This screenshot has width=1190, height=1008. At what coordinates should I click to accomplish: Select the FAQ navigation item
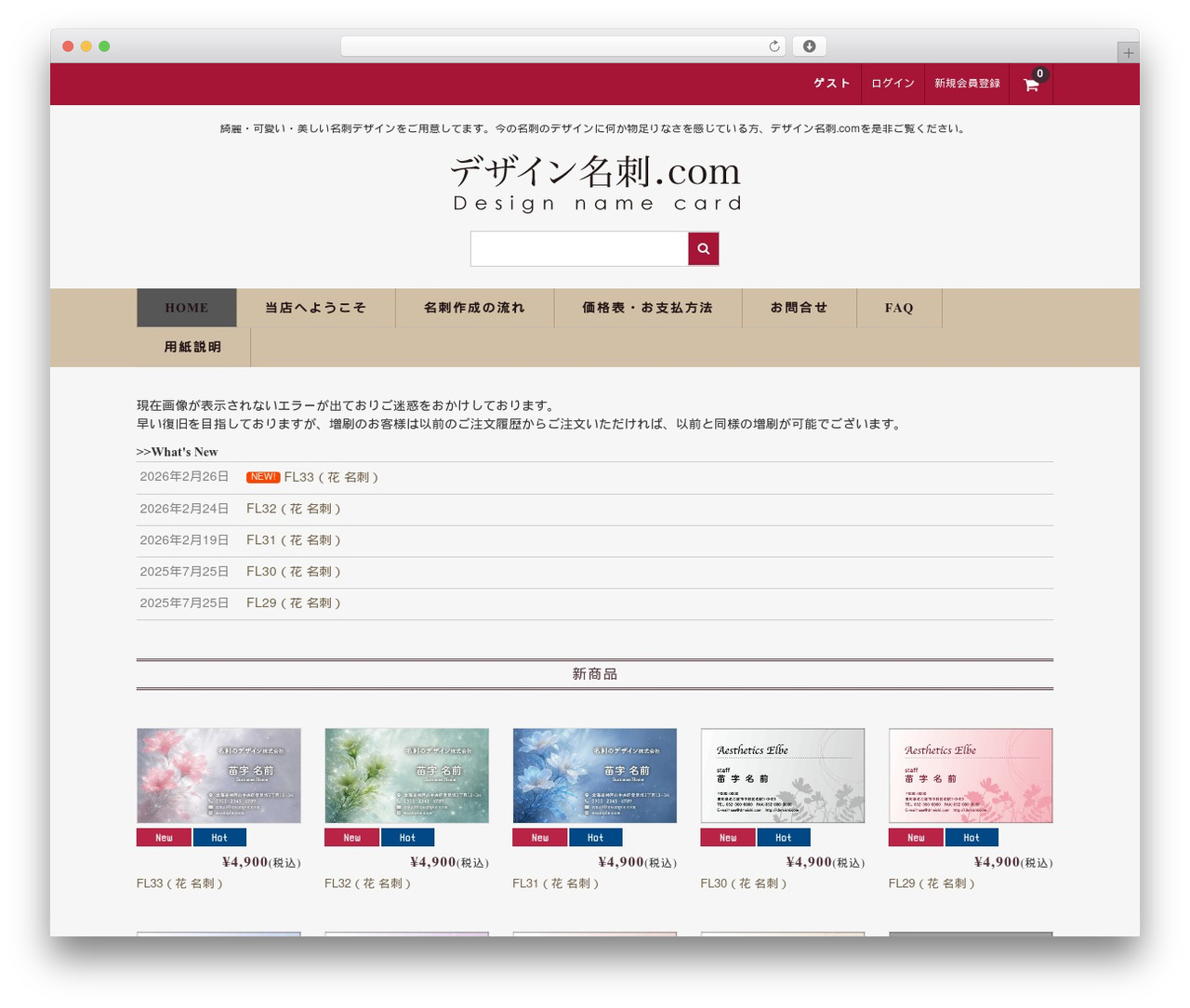(899, 308)
